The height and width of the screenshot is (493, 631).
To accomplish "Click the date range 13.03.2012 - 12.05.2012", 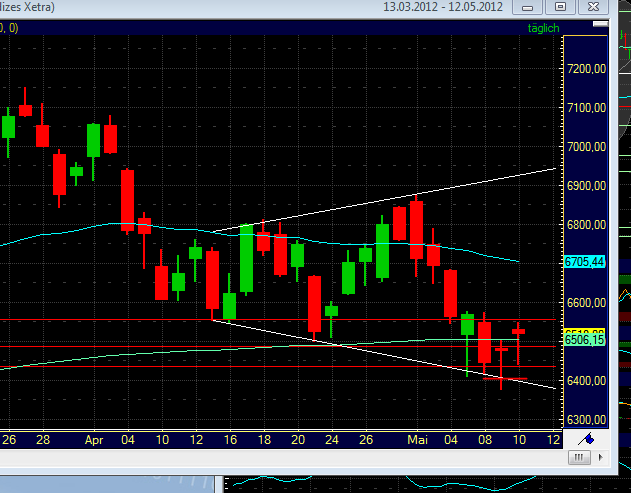I will (443, 7).
